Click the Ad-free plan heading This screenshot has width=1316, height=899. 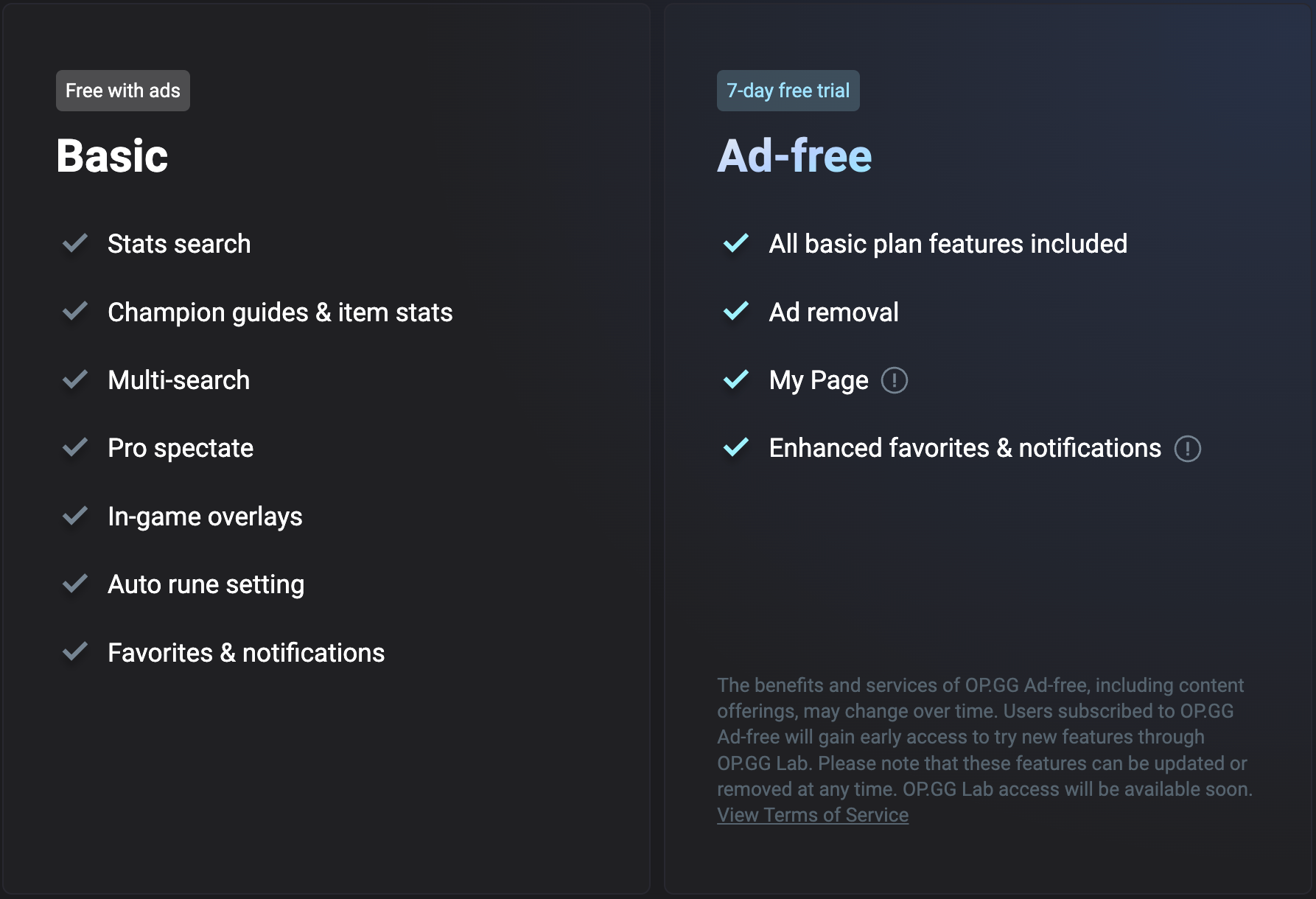tap(794, 156)
